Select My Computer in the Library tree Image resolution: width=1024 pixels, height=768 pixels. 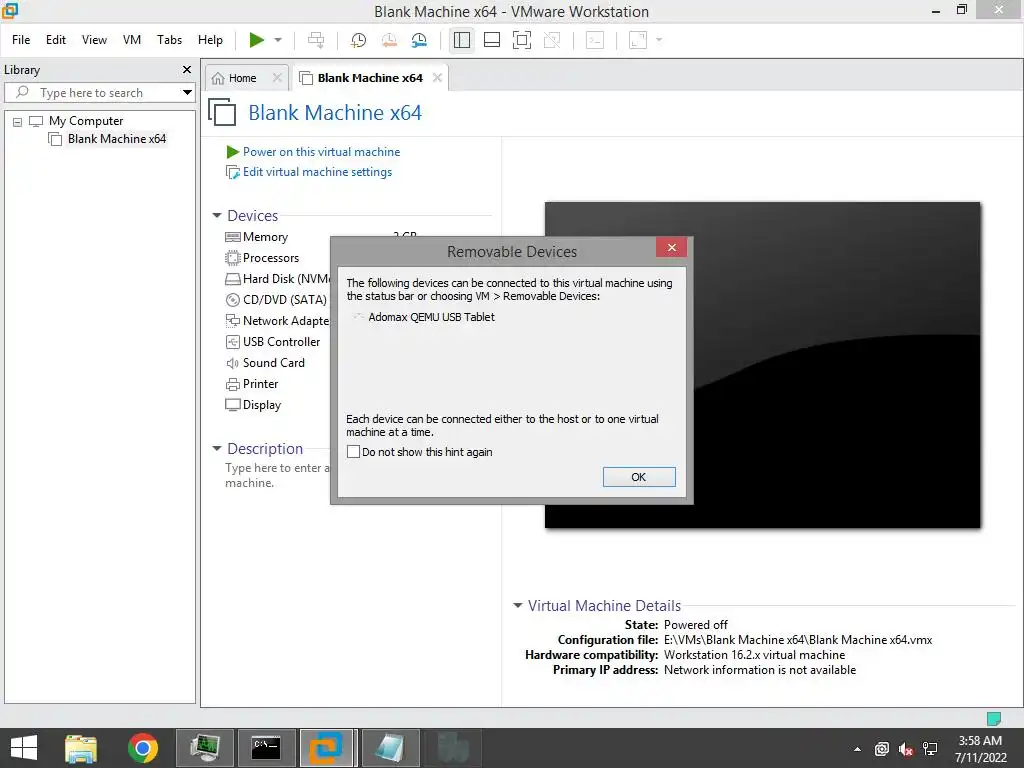pyautogui.click(x=86, y=121)
